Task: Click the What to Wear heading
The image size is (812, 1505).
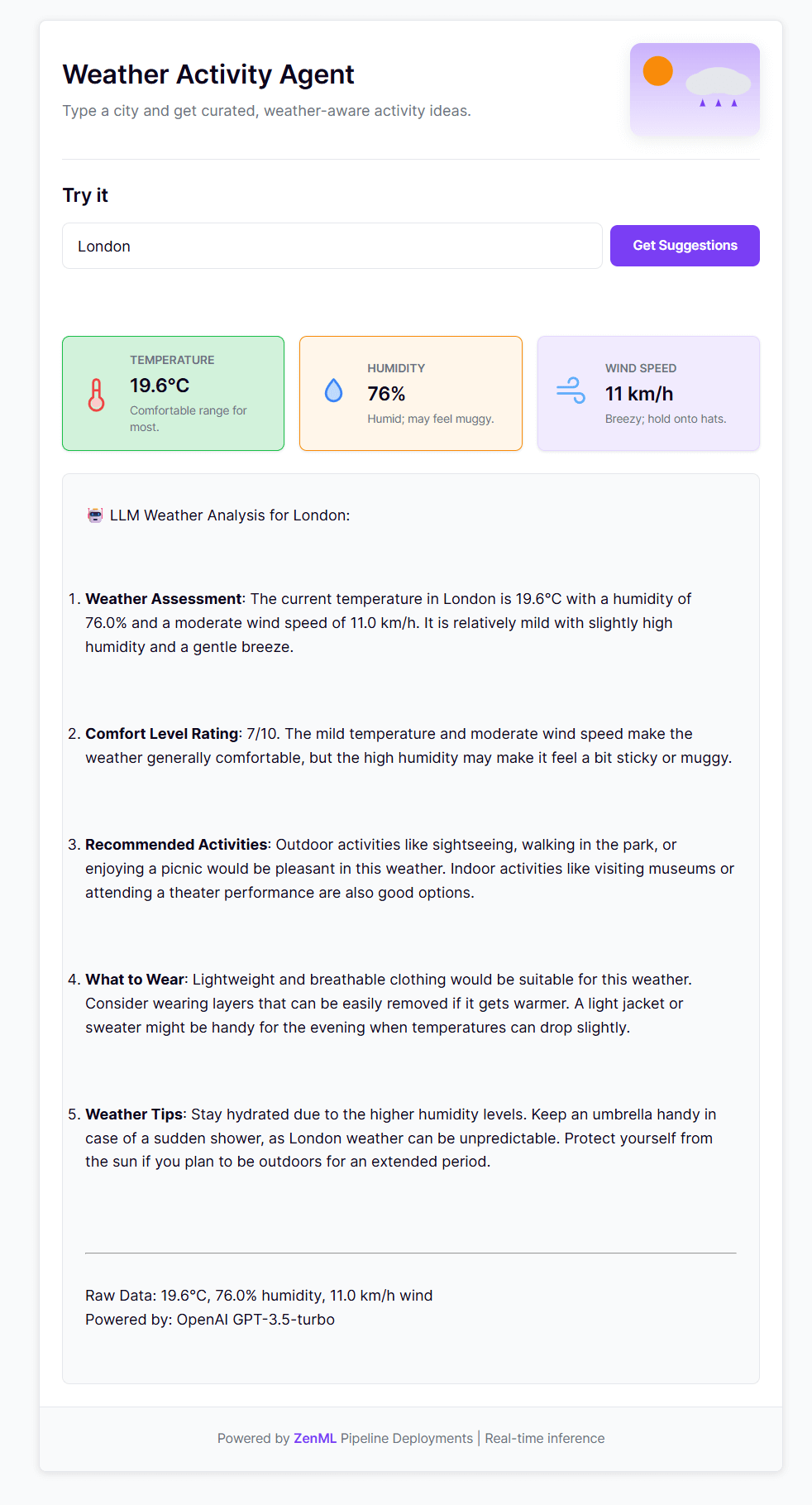Action: [x=136, y=980]
